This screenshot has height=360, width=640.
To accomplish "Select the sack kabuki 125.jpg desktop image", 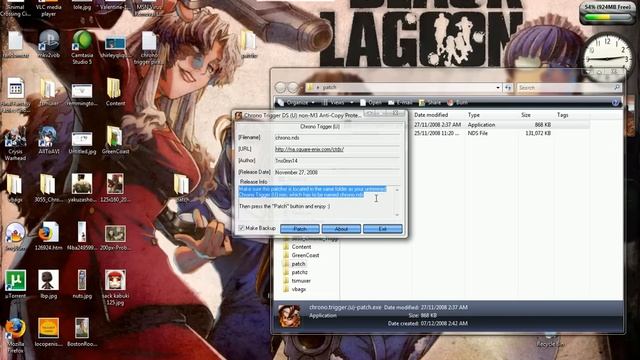I will coord(115,287).
